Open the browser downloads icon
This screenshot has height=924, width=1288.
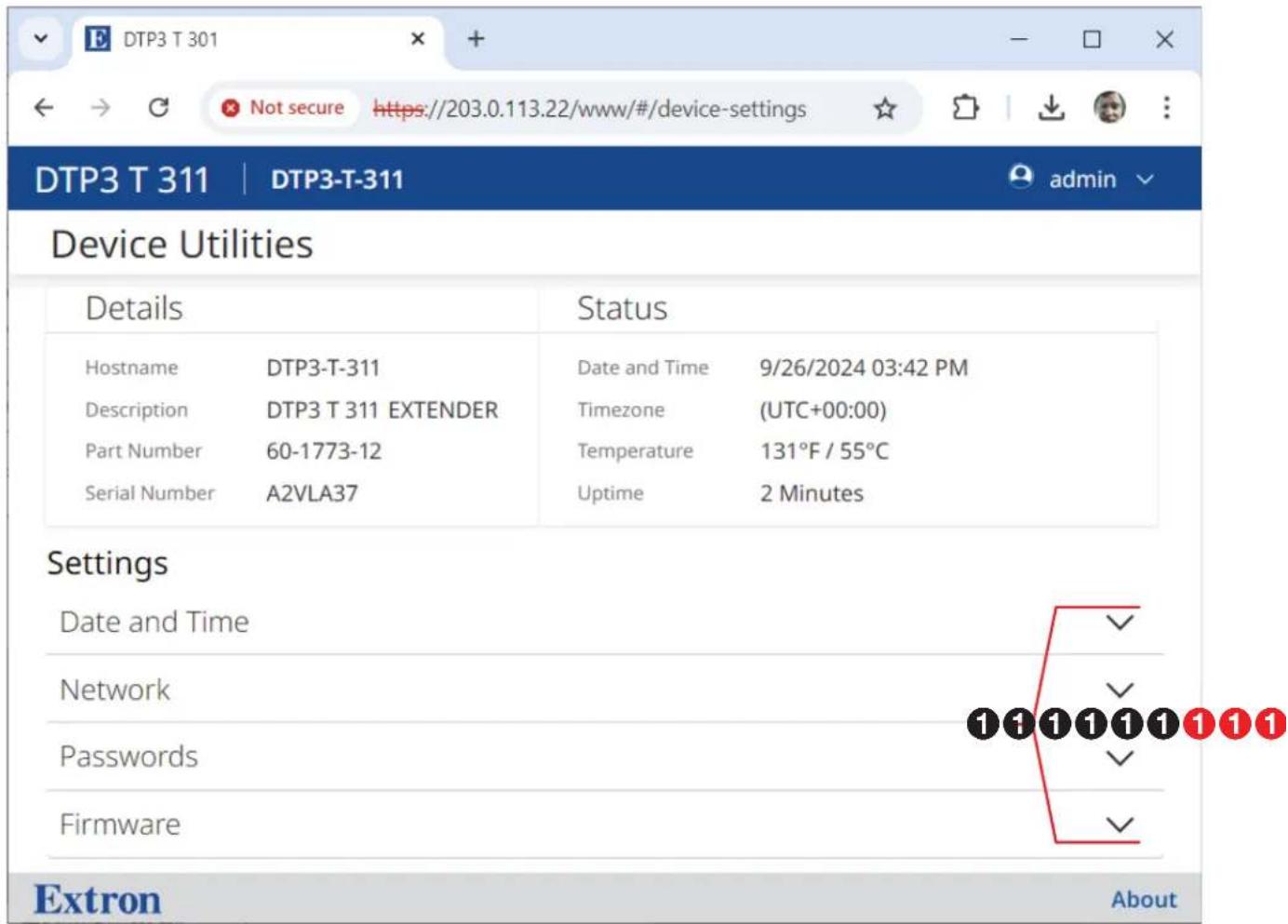pyautogui.click(x=1051, y=108)
